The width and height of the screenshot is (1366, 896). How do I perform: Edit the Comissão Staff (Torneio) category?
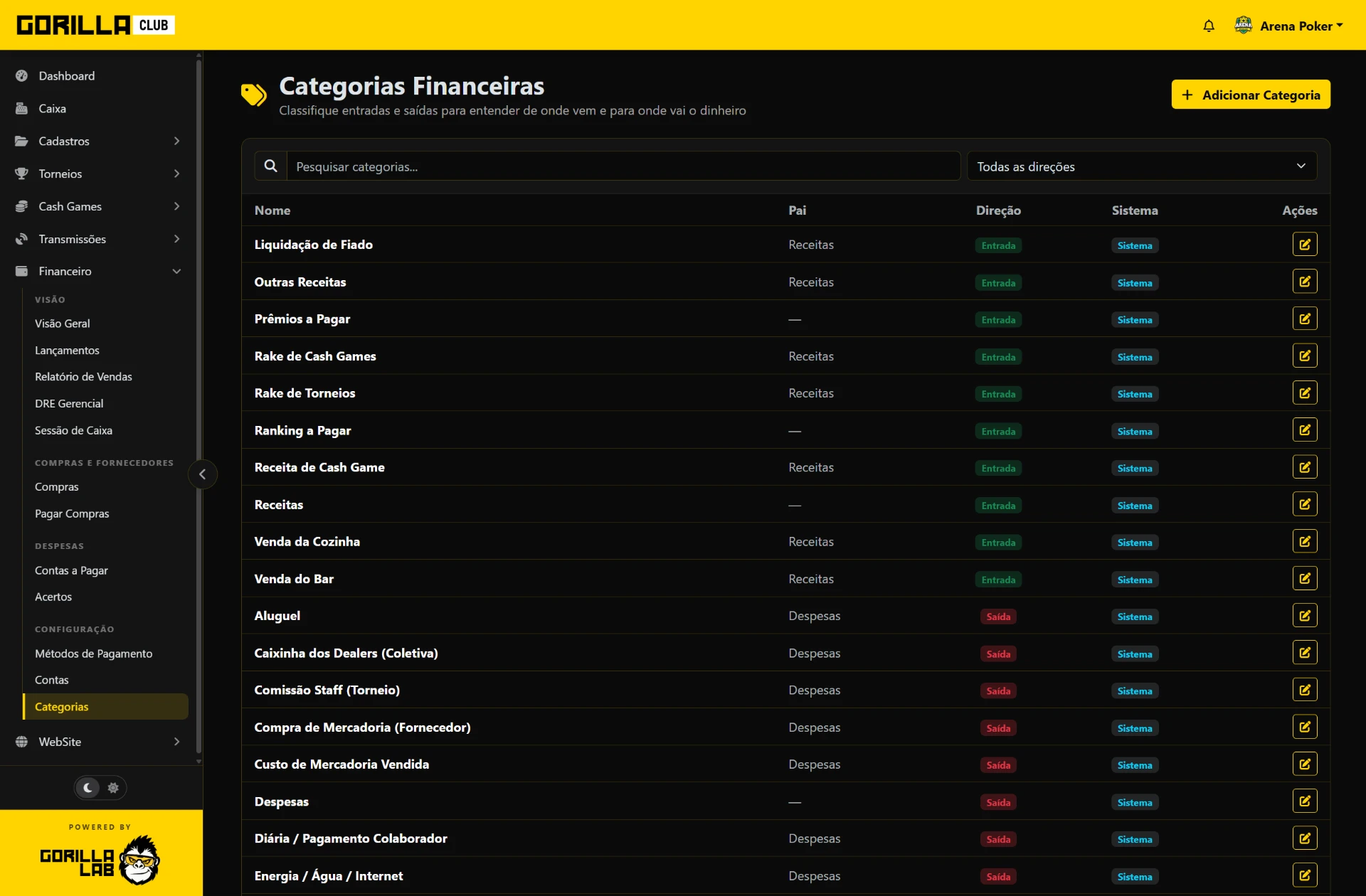pyautogui.click(x=1305, y=690)
